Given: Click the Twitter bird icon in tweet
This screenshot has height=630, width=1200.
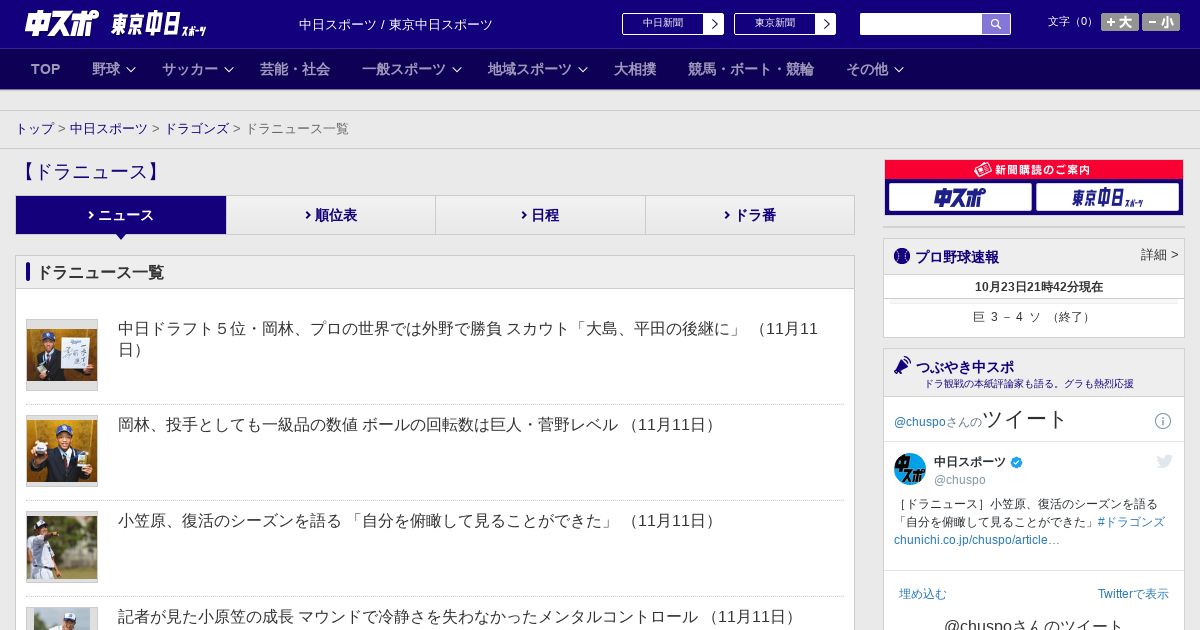Looking at the screenshot, I should [1164, 461].
